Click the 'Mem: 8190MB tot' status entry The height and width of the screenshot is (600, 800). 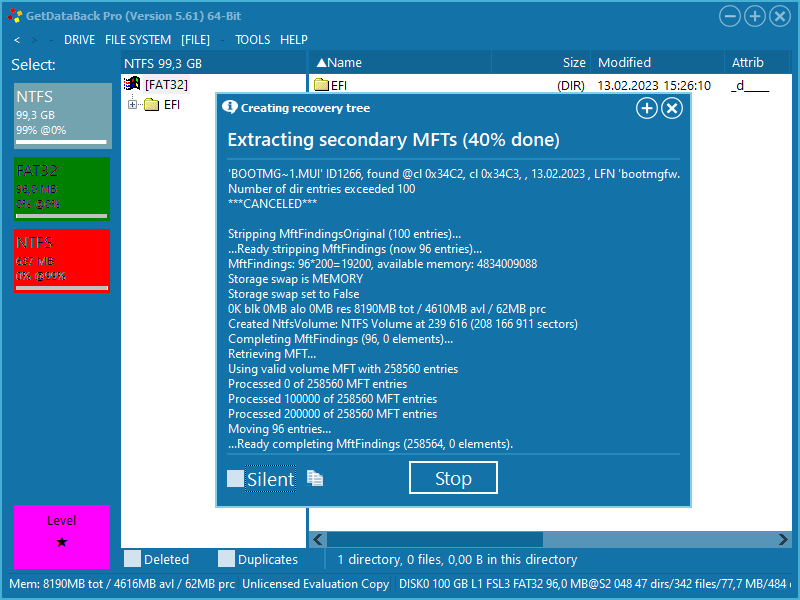(122, 584)
